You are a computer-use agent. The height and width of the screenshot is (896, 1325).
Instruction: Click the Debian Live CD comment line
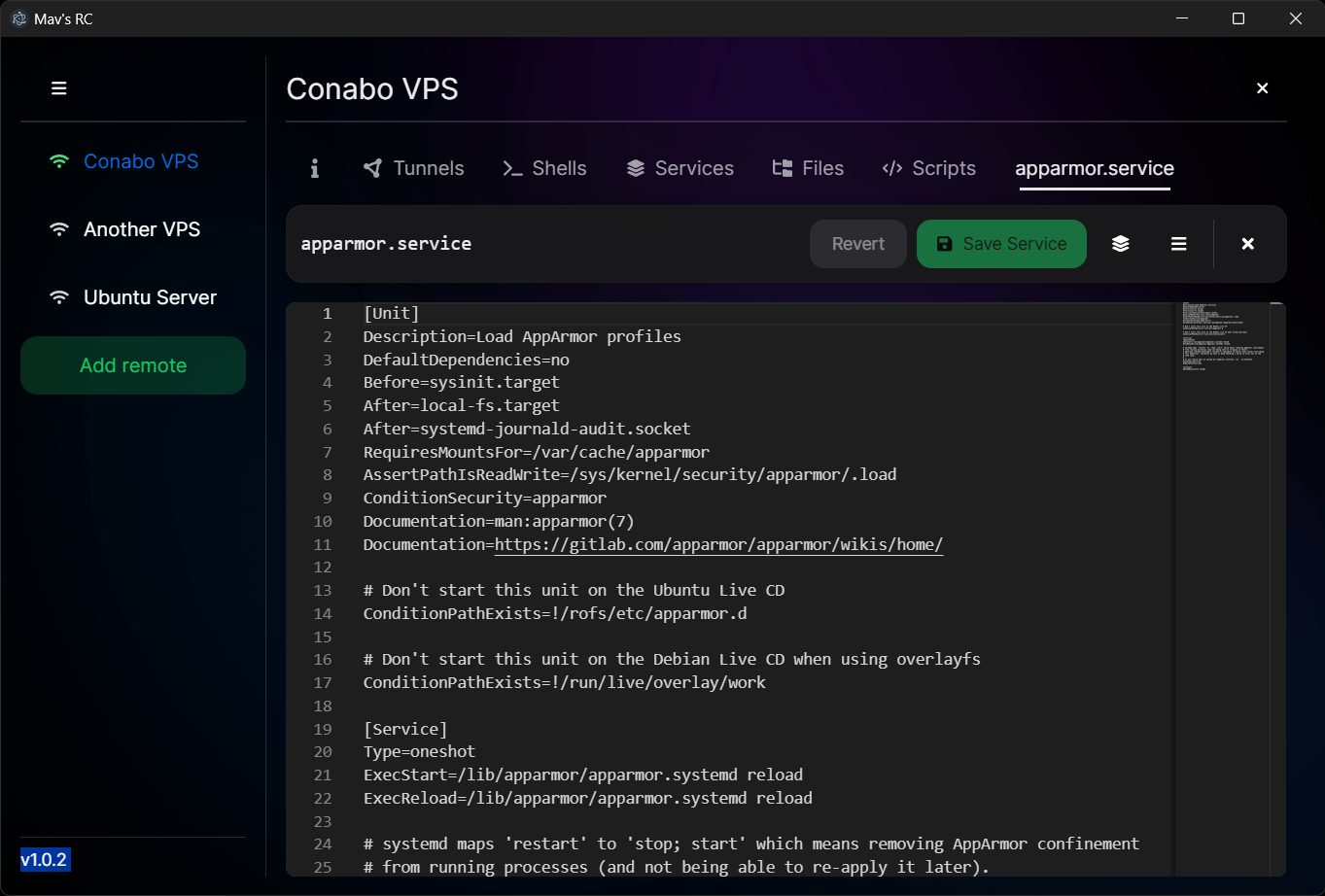pos(672,659)
